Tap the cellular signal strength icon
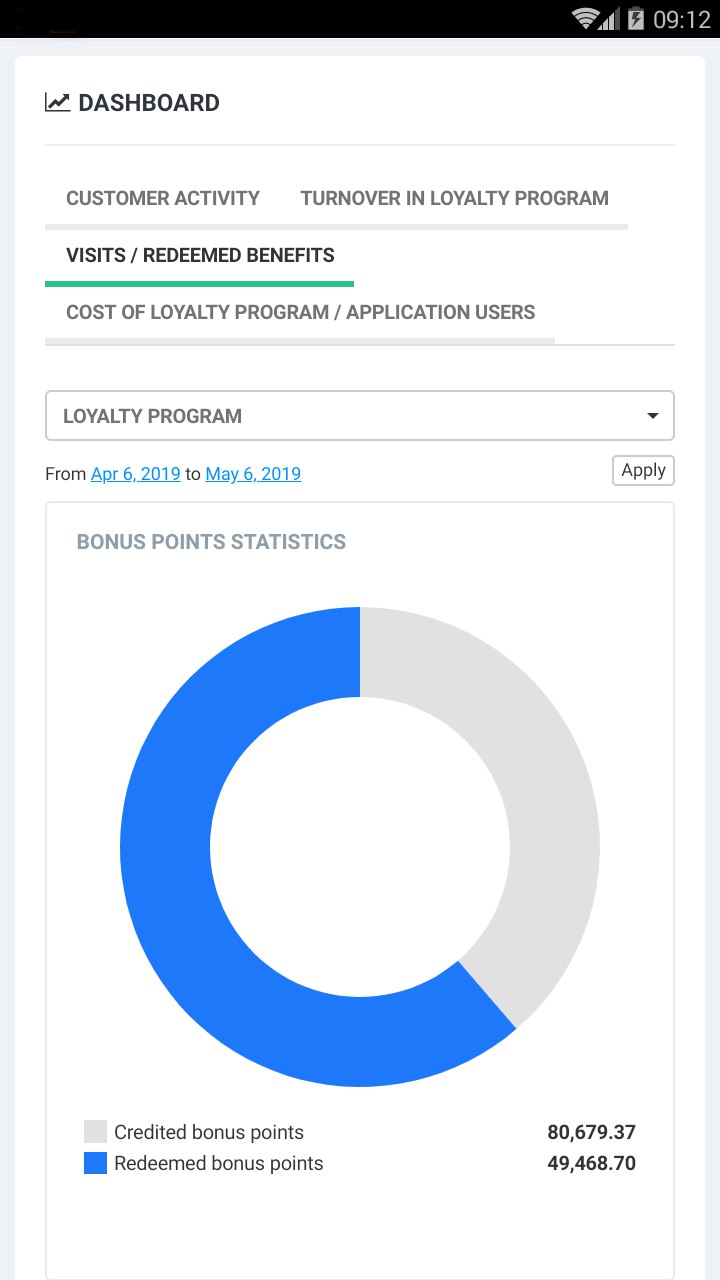The image size is (720, 1280). click(609, 19)
